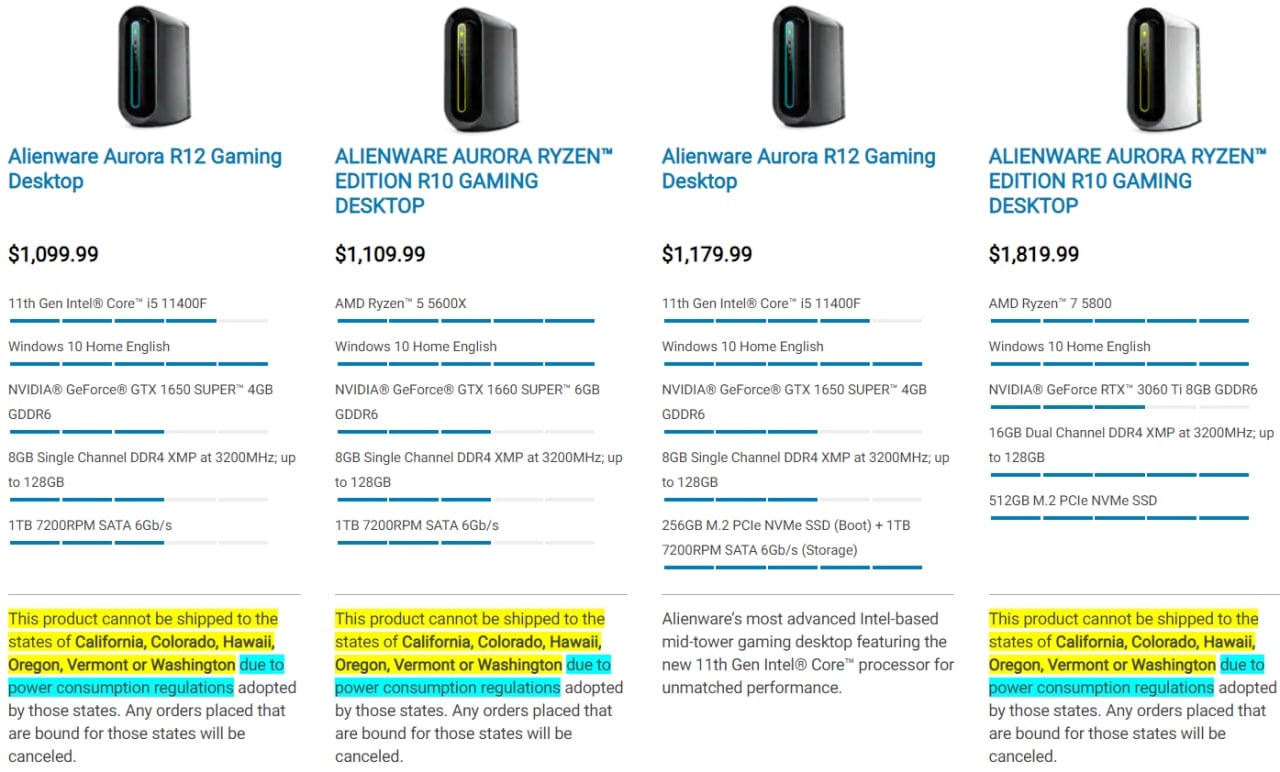Click the $1,819.99 price

pos(1034,254)
